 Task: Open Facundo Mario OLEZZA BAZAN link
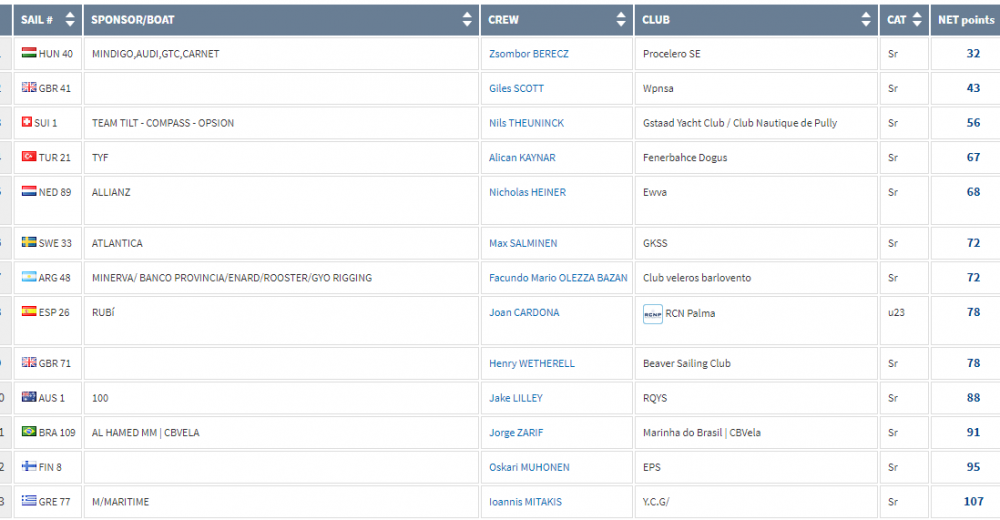558,278
